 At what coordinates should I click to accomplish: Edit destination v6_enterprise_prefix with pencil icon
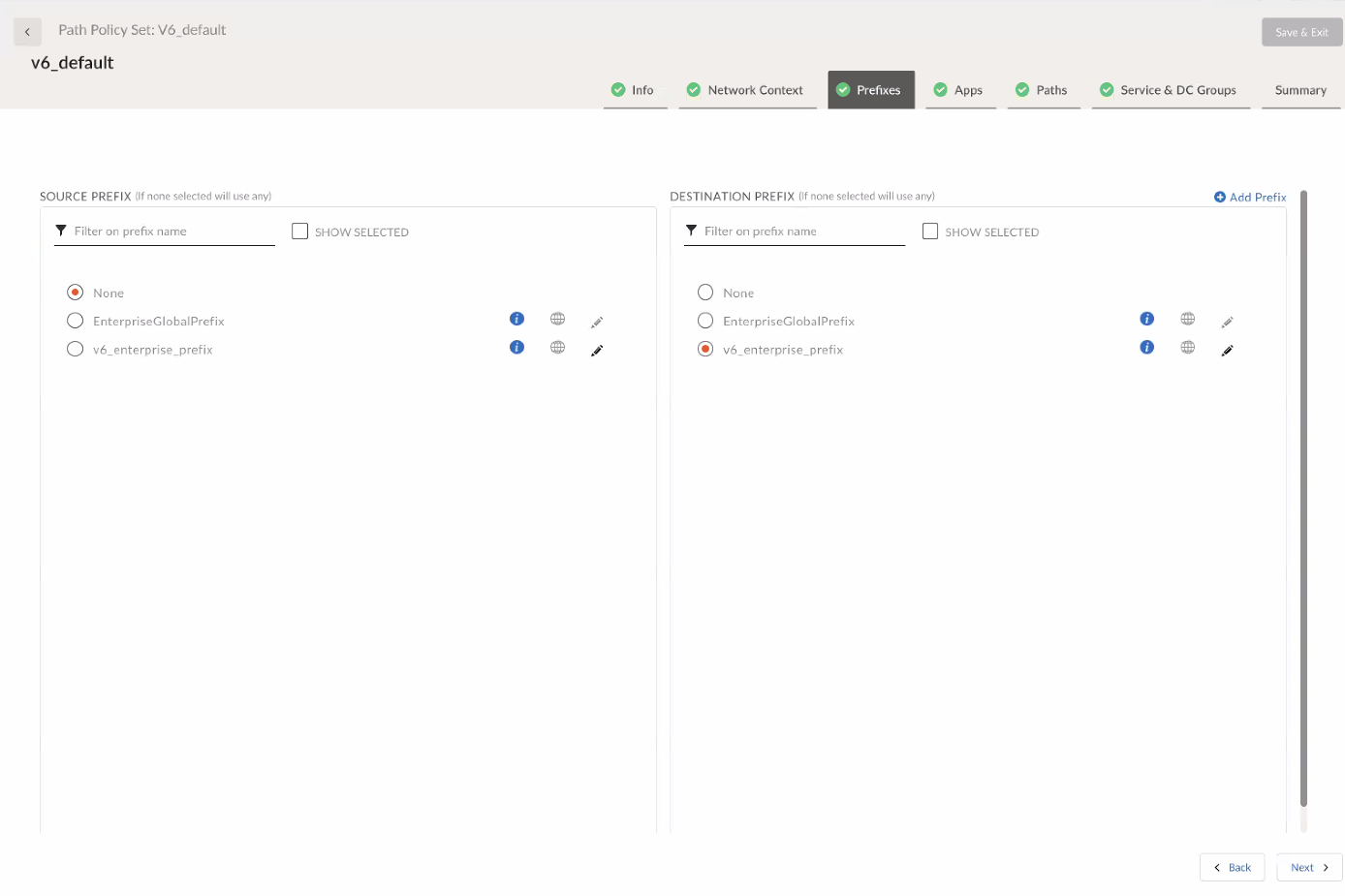tap(1227, 351)
